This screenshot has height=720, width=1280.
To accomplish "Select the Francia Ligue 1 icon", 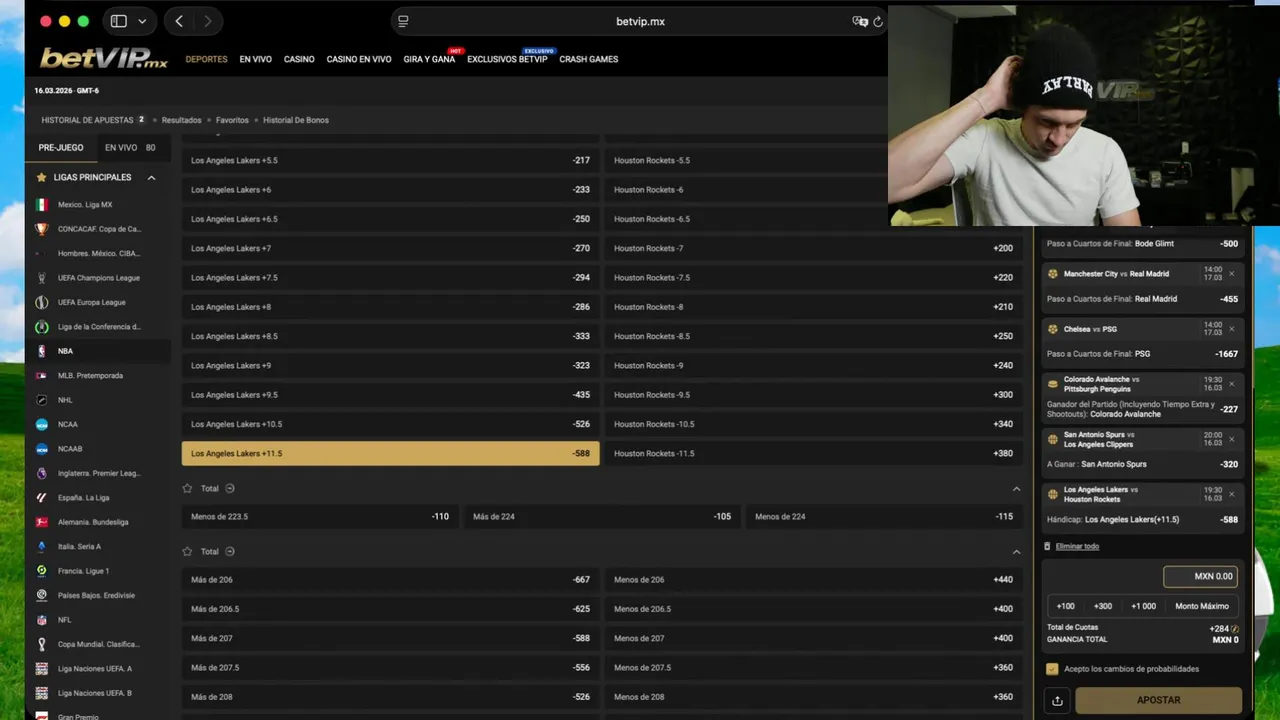I will 41,571.
